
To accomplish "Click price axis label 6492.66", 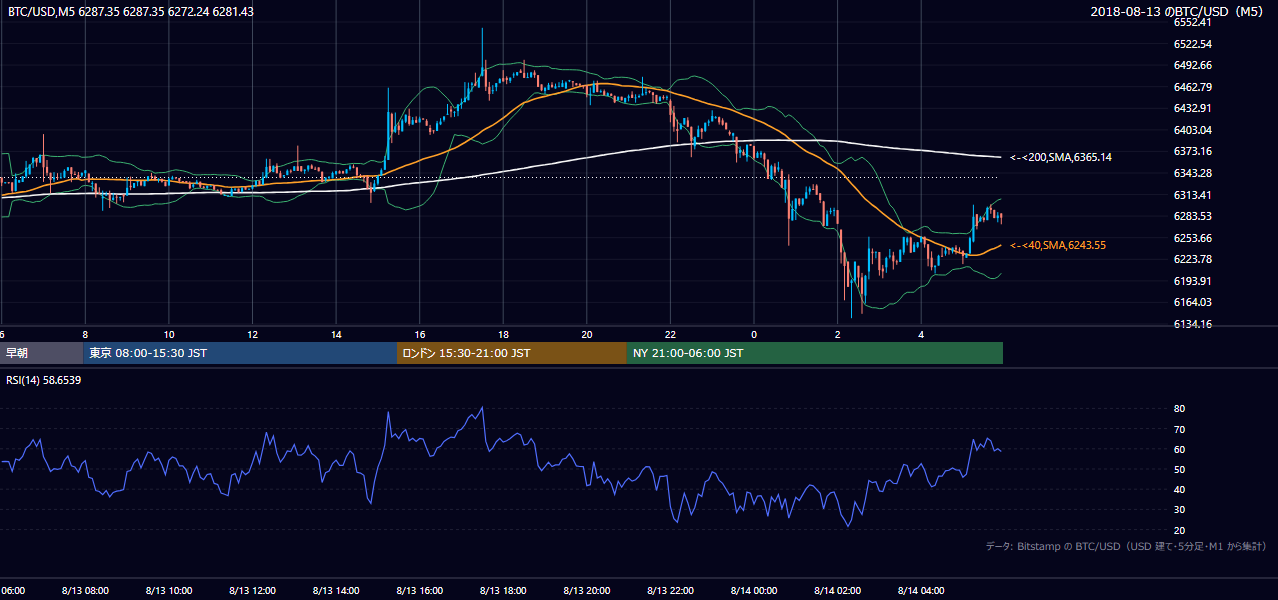I will coord(1193,65).
